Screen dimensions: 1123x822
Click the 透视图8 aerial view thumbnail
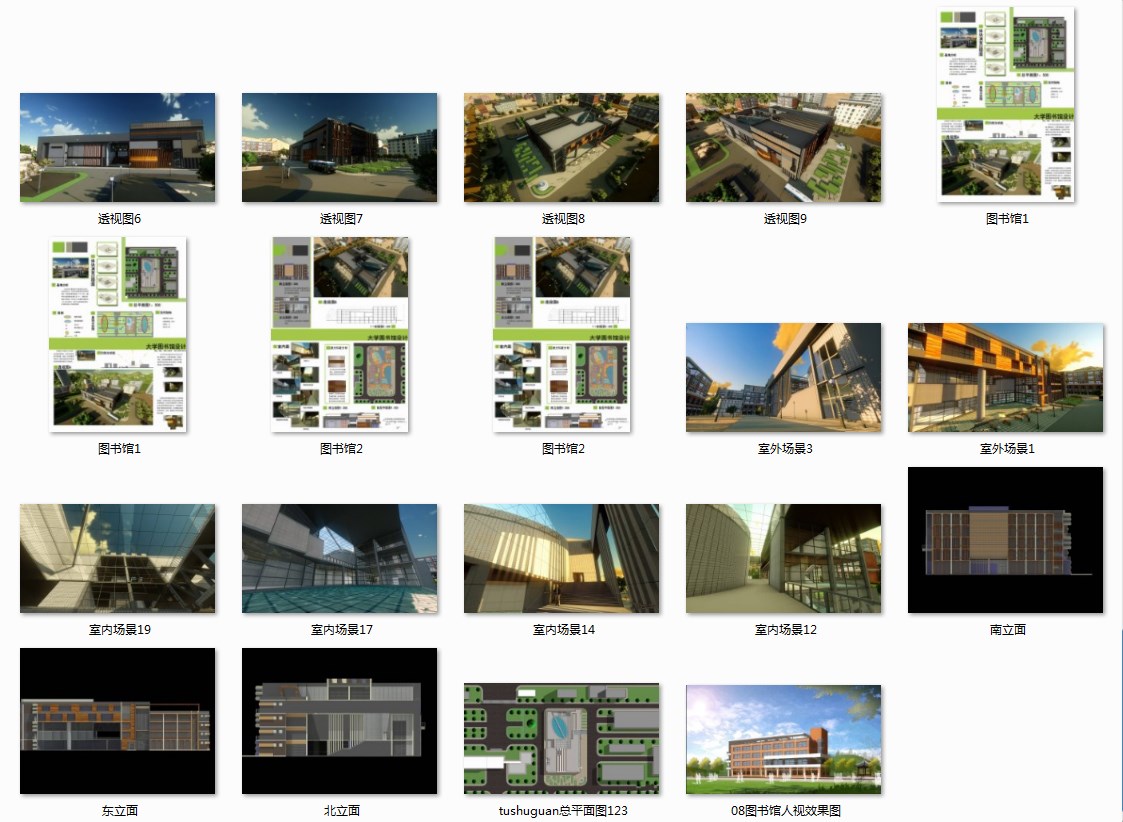tap(561, 147)
